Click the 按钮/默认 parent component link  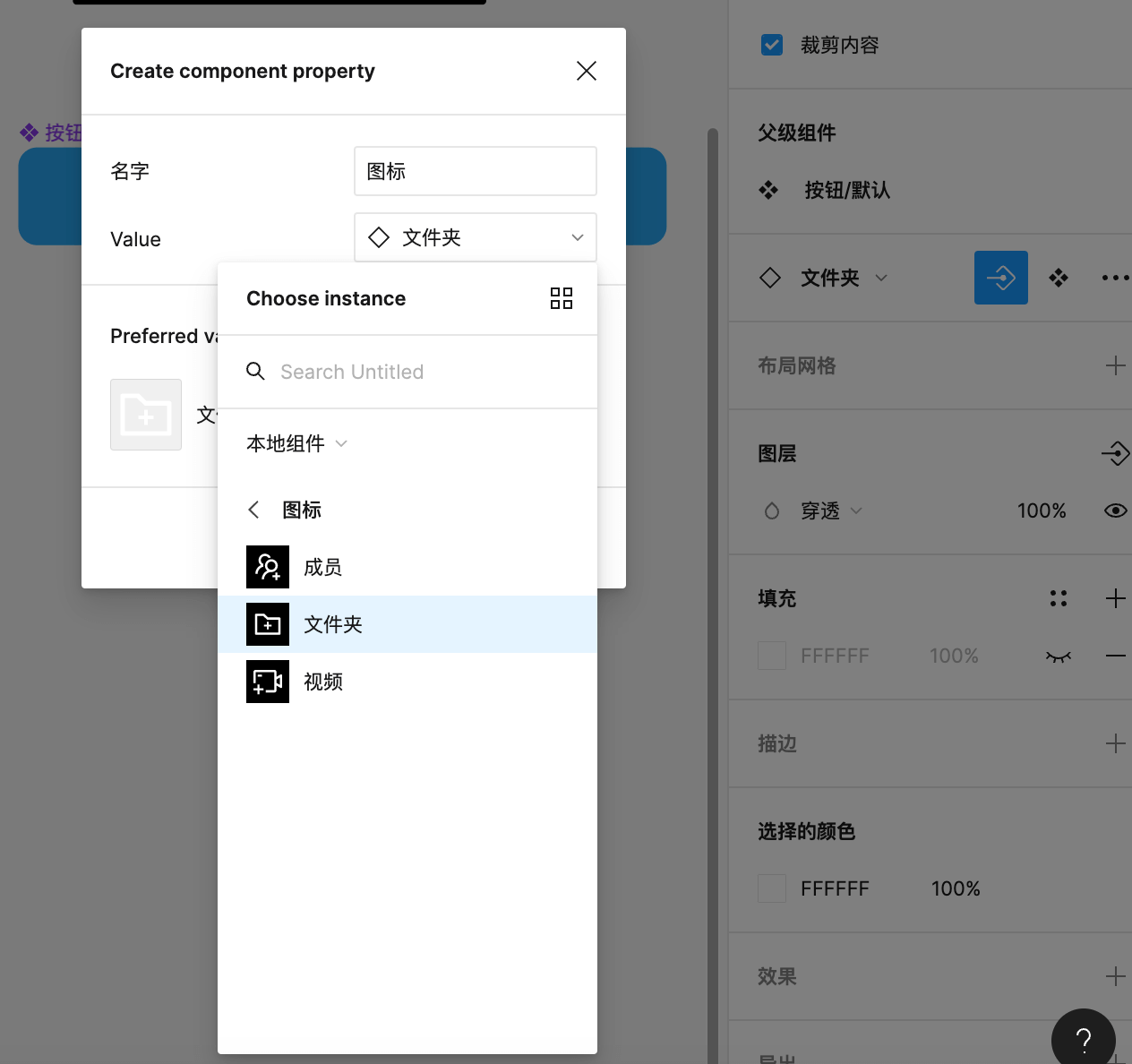[x=846, y=190]
